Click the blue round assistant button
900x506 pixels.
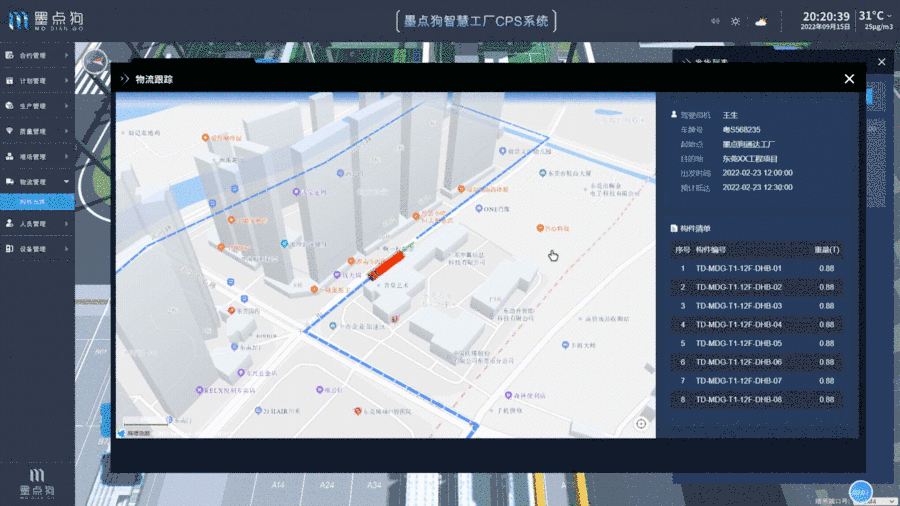pos(858,491)
